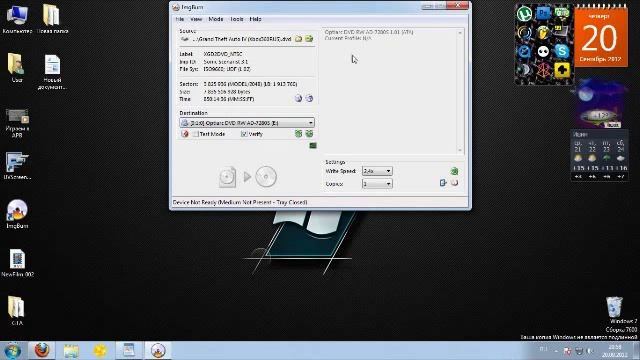
Task: Click the right disc icon on the Time row
Action: [309, 98]
